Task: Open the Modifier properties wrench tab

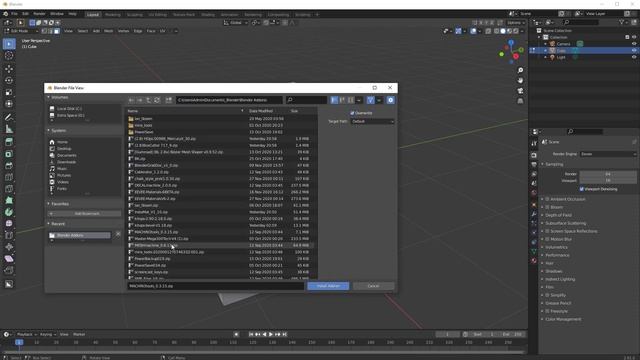Action: point(534,214)
